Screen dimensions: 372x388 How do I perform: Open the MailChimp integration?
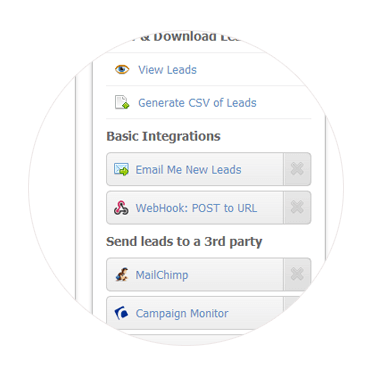[x=162, y=275]
